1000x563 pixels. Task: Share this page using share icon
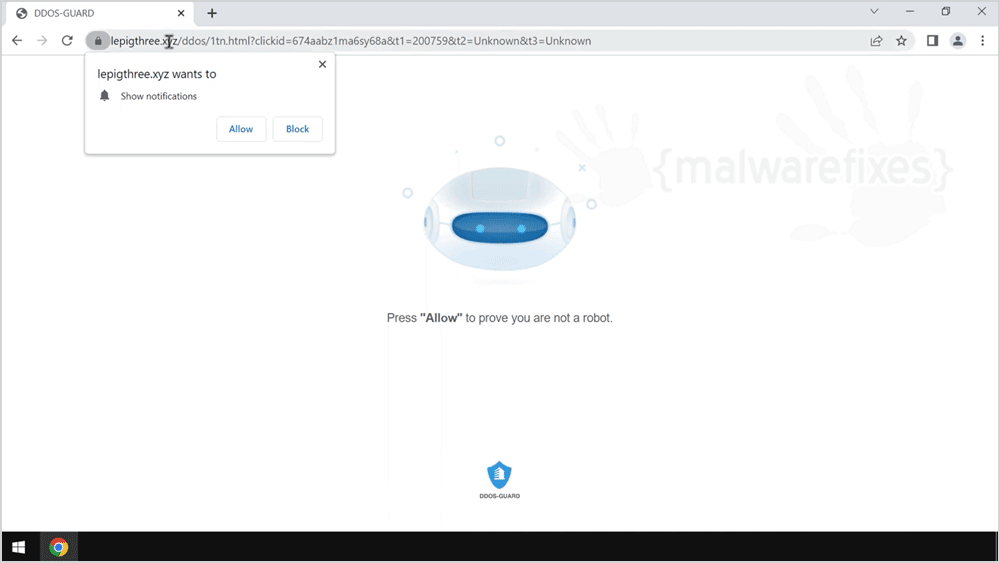(876, 41)
